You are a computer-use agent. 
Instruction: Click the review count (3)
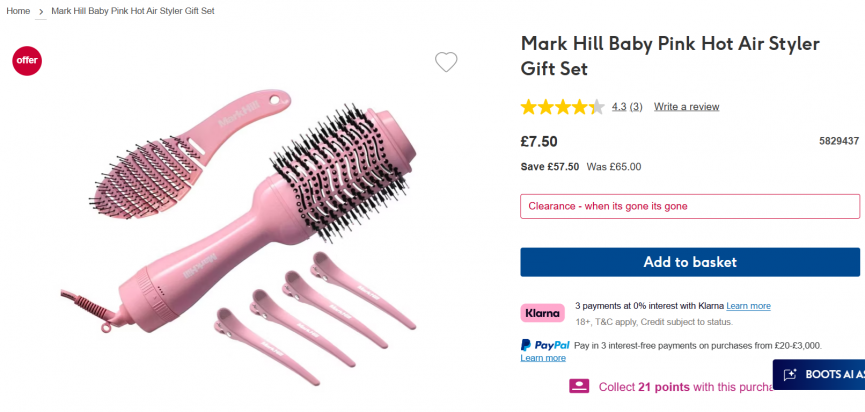pos(636,107)
